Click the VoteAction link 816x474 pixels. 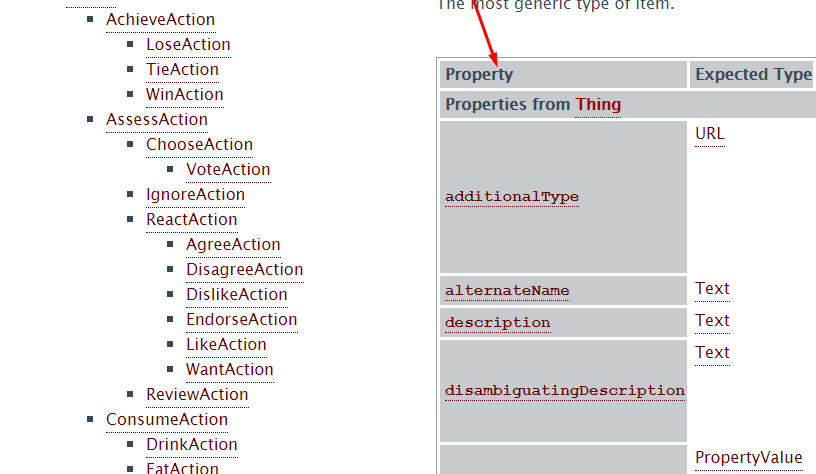[x=228, y=169]
